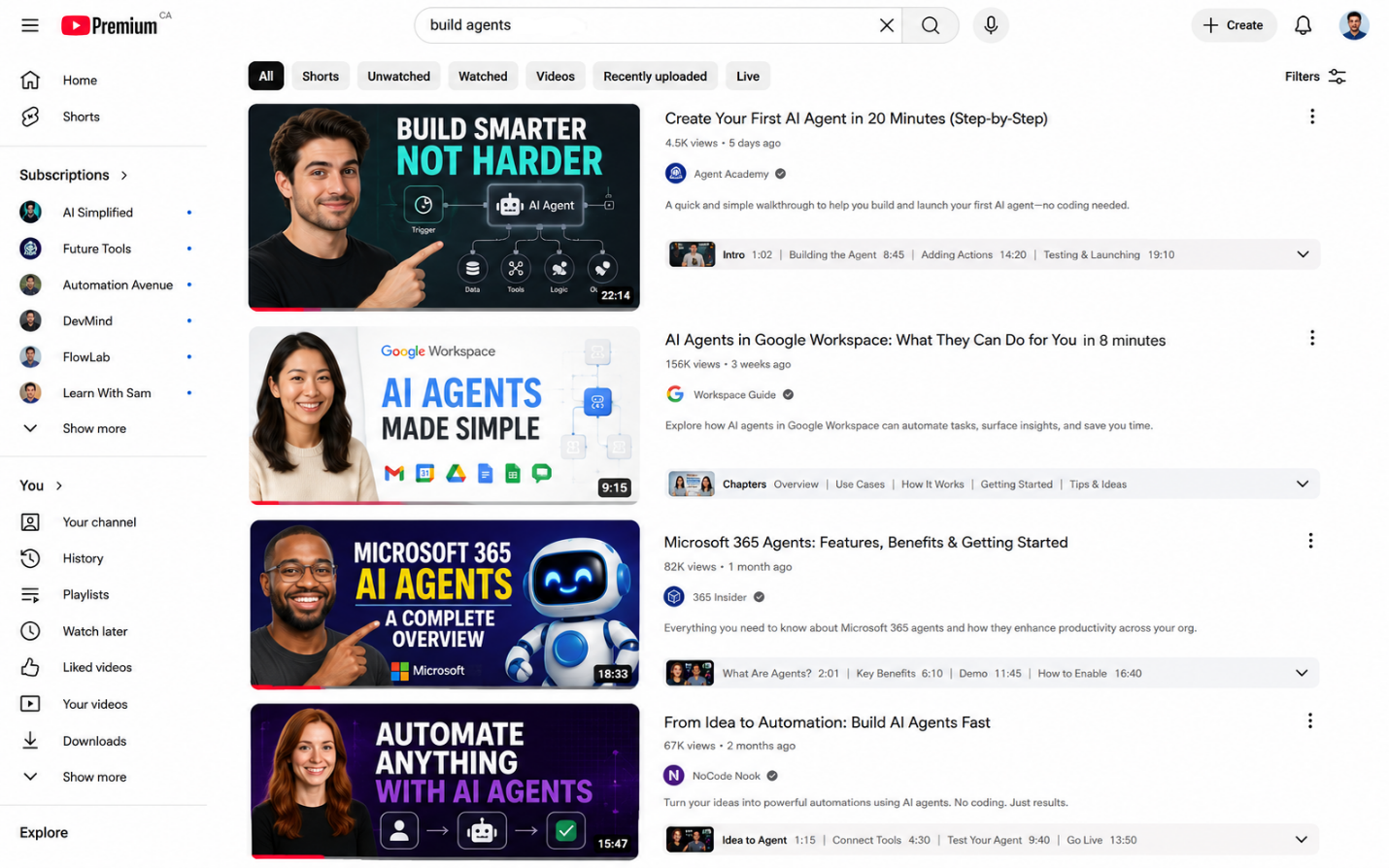
Task: Visit the Workspace Guide channel
Action: click(x=734, y=395)
